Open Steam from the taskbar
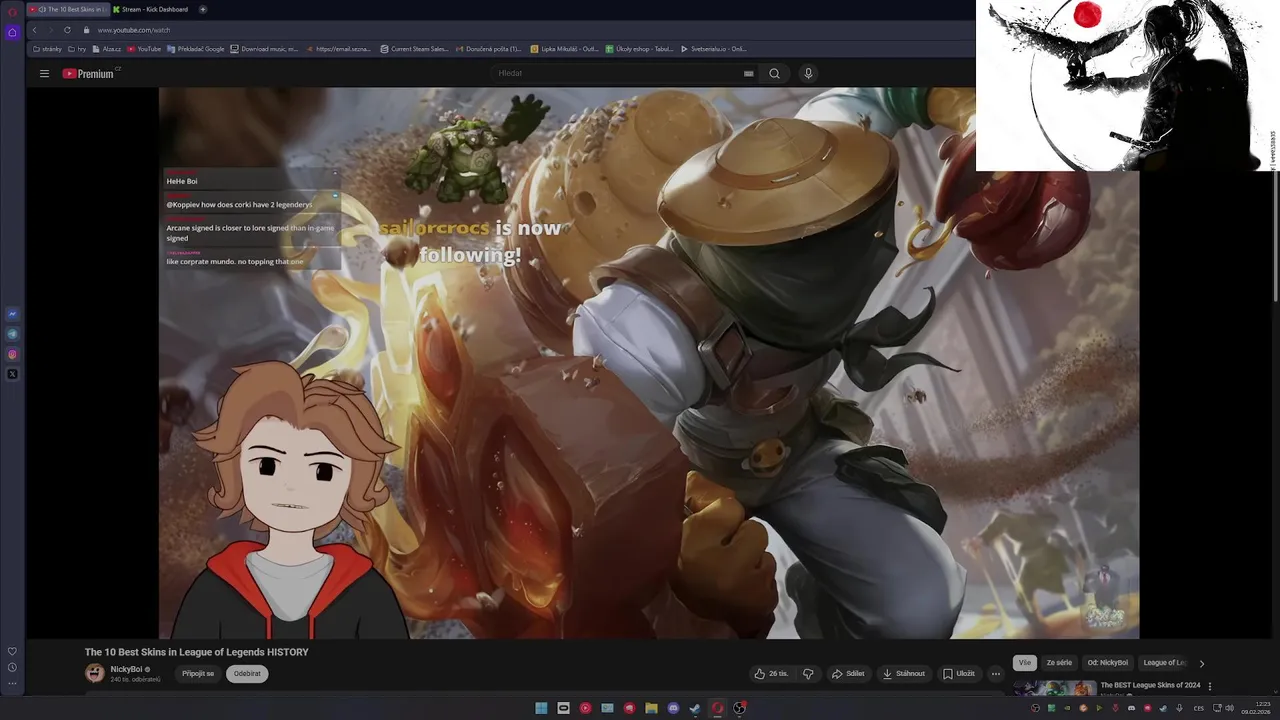This screenshot has height=720, width=1280. (x=695, y=708)
